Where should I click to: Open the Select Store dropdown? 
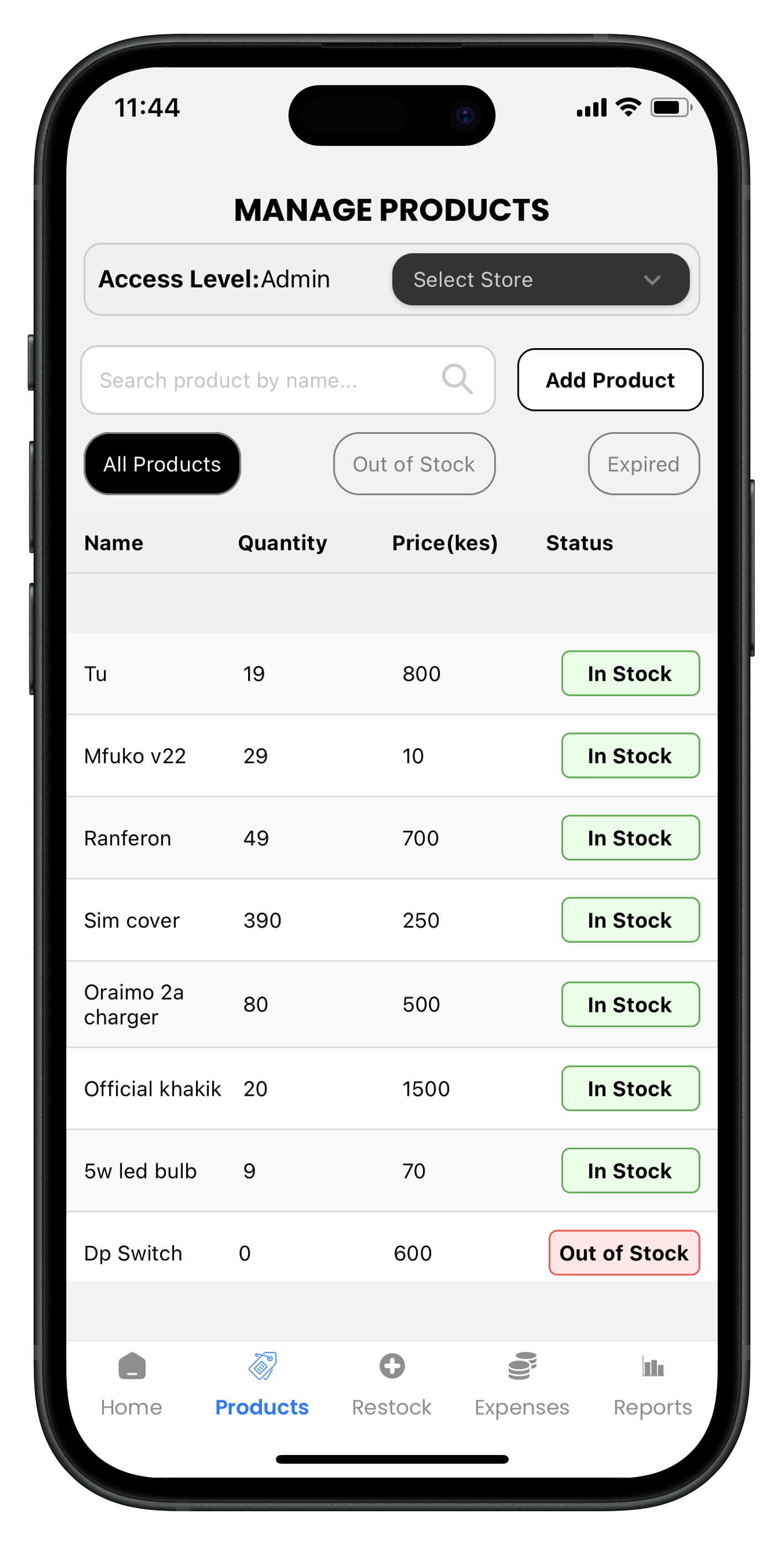540,280
